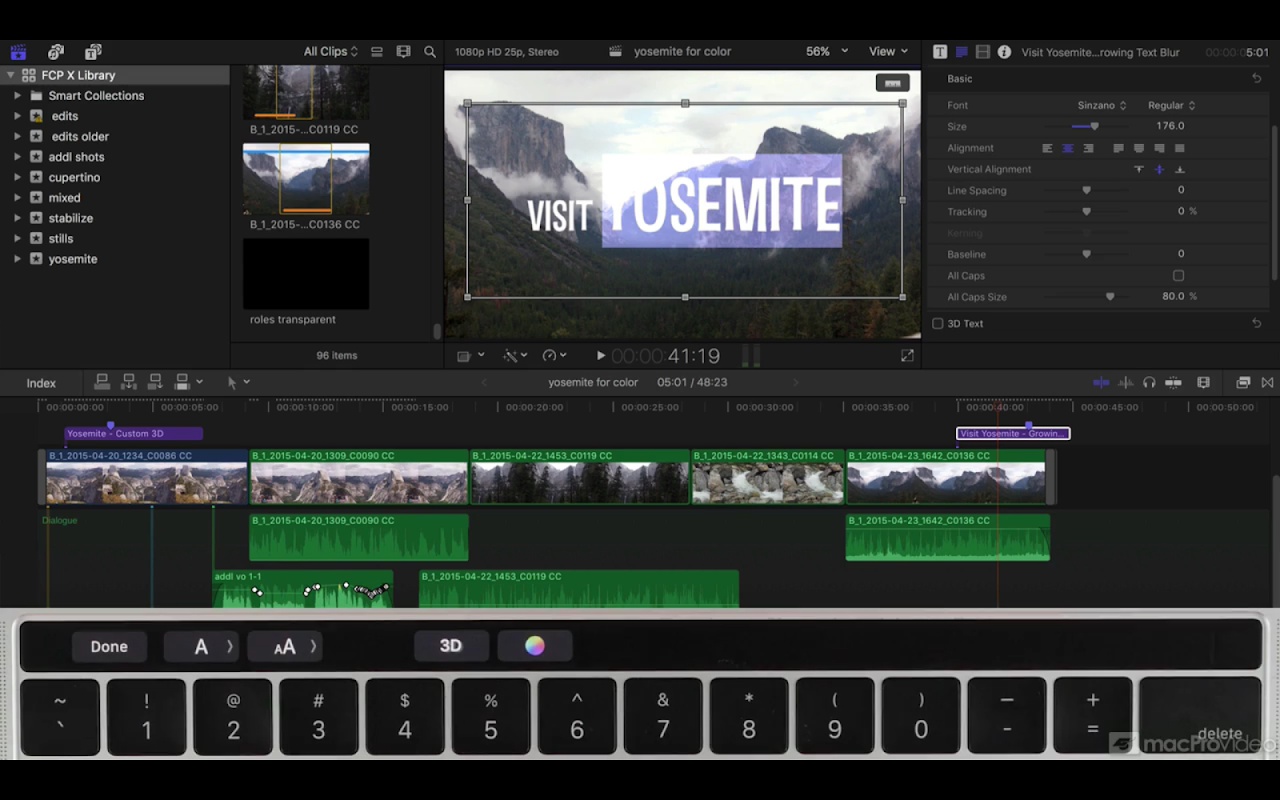Viewport: 1280px width, 800px height.
Task: Click the browser search magnifier icon
Action: point(430,52)
